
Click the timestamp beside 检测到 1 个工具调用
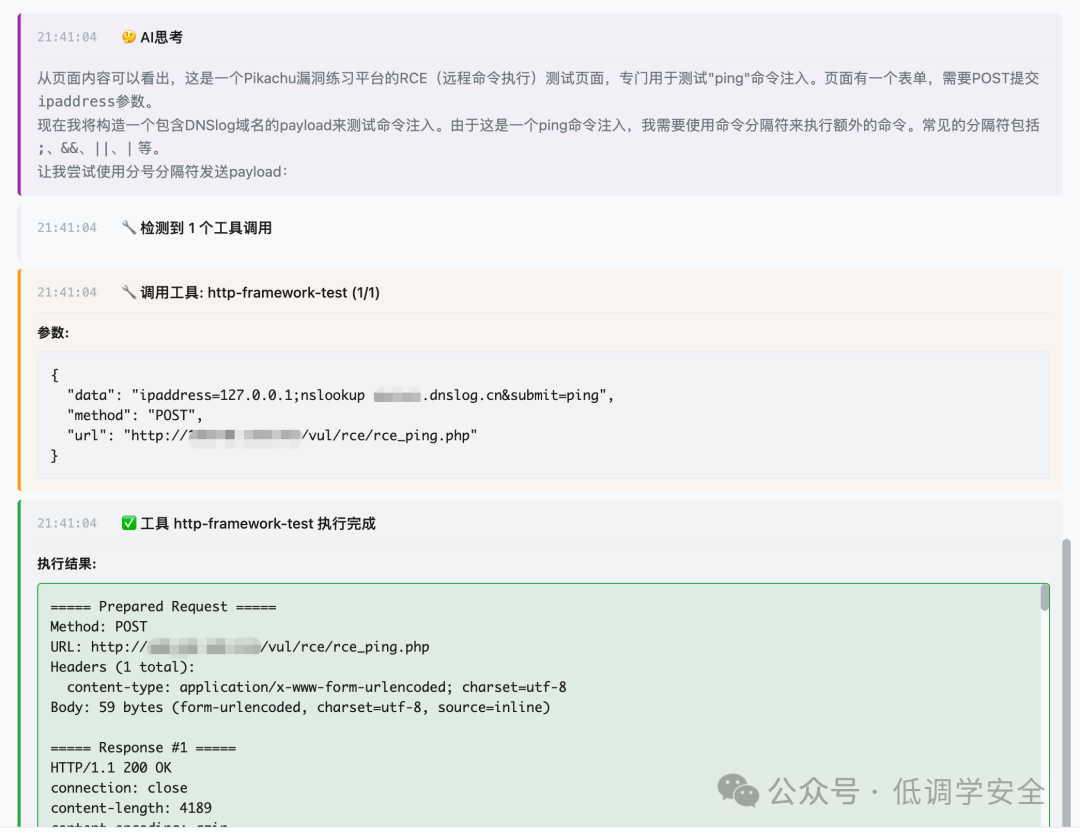[x=67, y=228]
